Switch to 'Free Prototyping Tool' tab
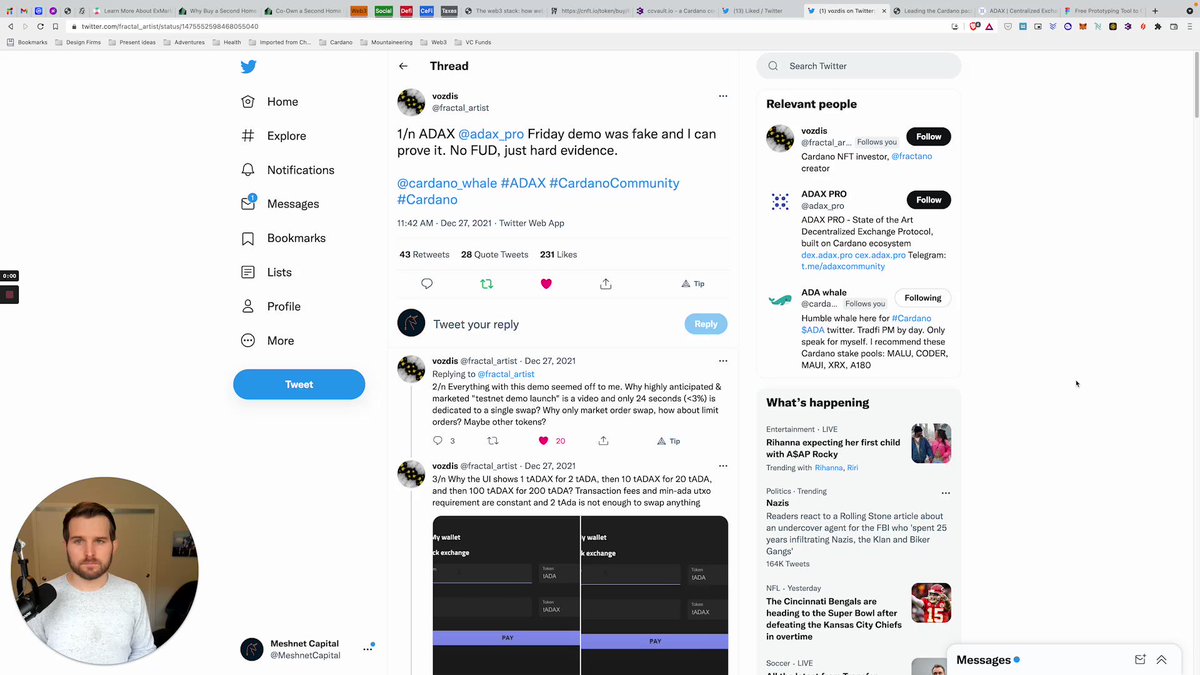This screenshot has height=675, width=1200. coord(1105,10)
